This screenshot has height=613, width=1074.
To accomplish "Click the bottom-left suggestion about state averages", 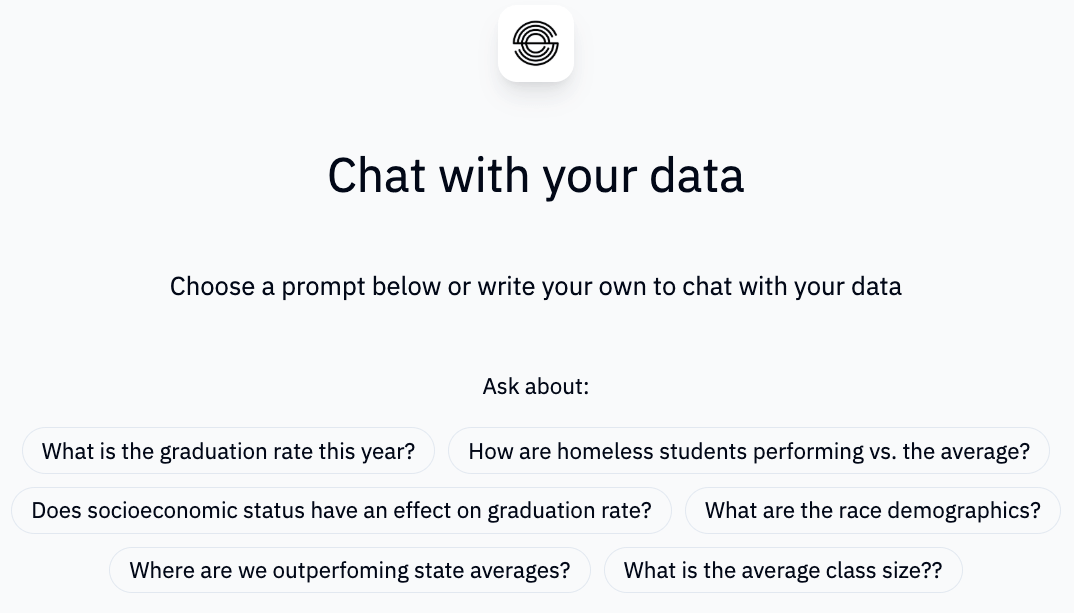I will 350,570.
